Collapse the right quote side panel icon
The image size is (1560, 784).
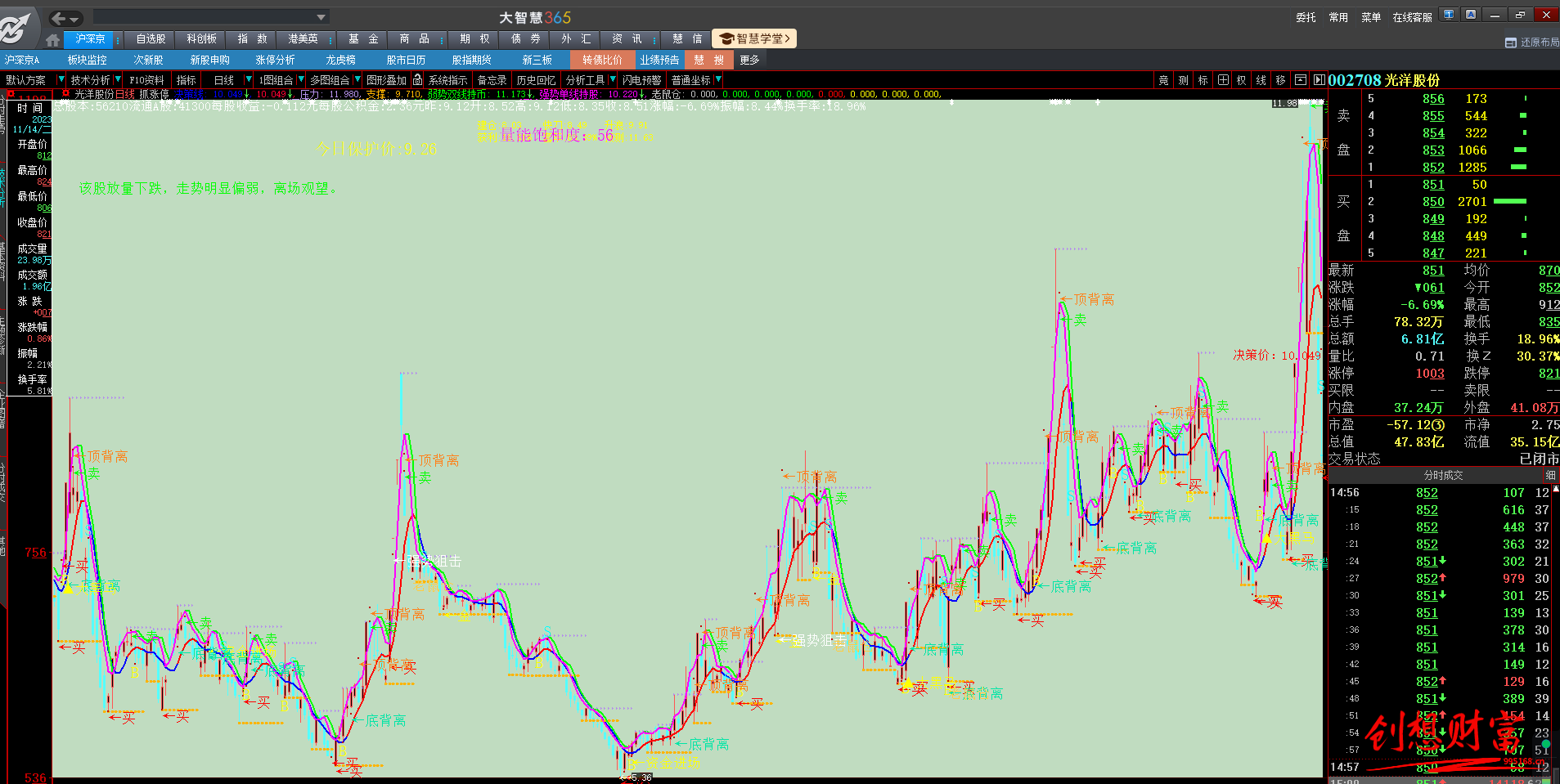click(1319, 80)
